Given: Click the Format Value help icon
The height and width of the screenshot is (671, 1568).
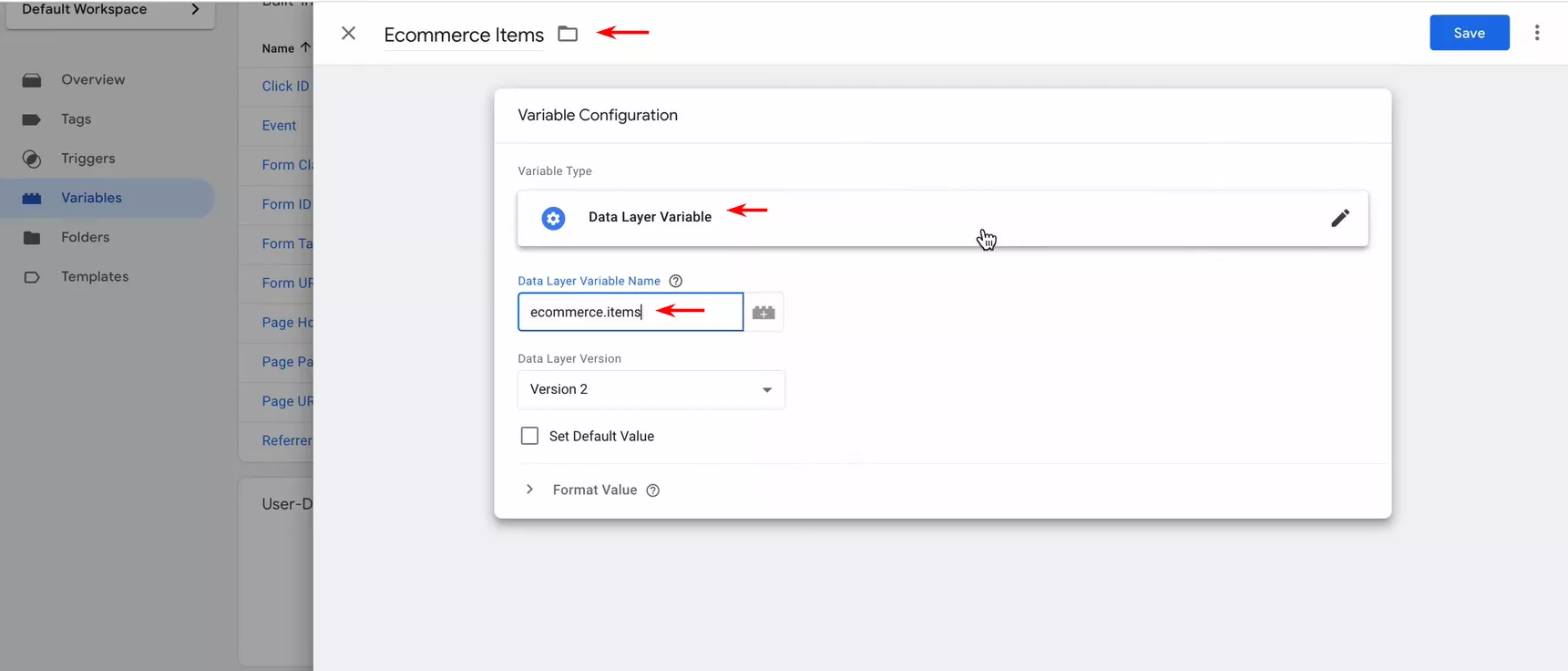Looking at the screenshot, I should coord(653,490).
